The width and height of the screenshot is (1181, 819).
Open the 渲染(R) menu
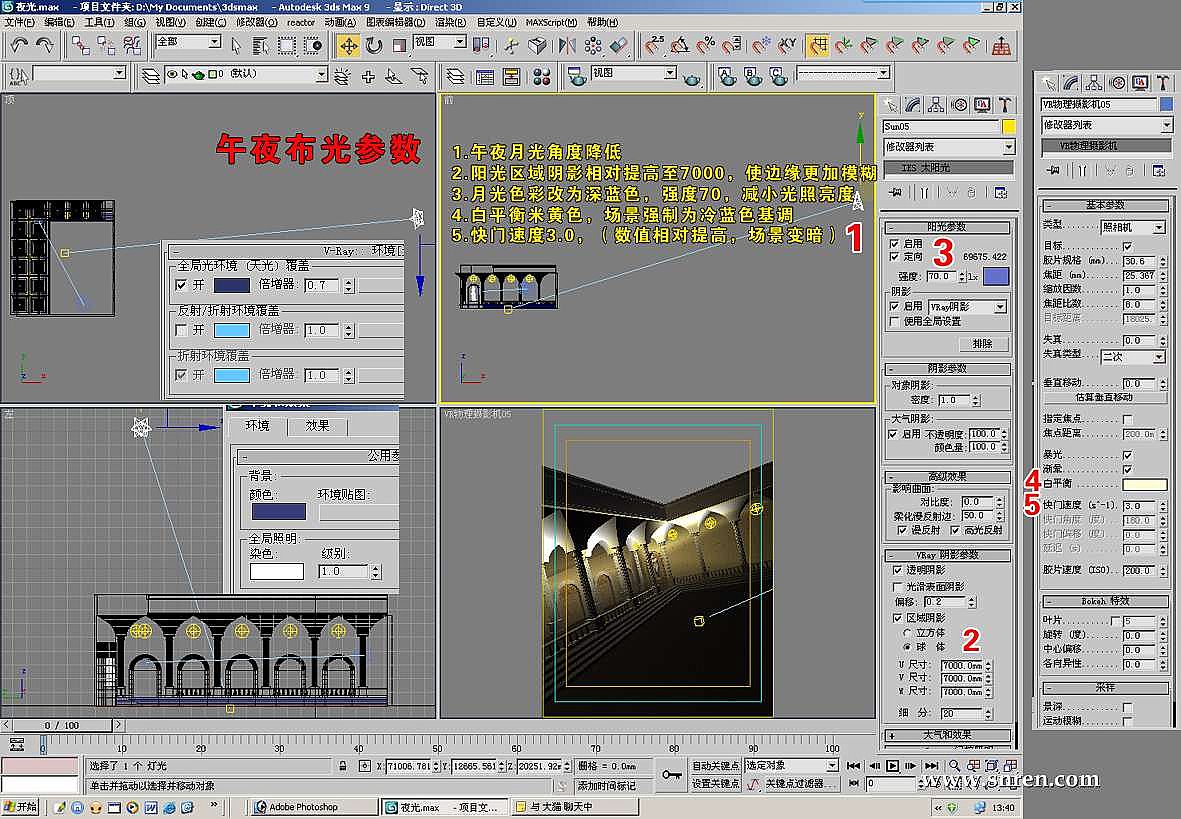[x=451, y=22]
